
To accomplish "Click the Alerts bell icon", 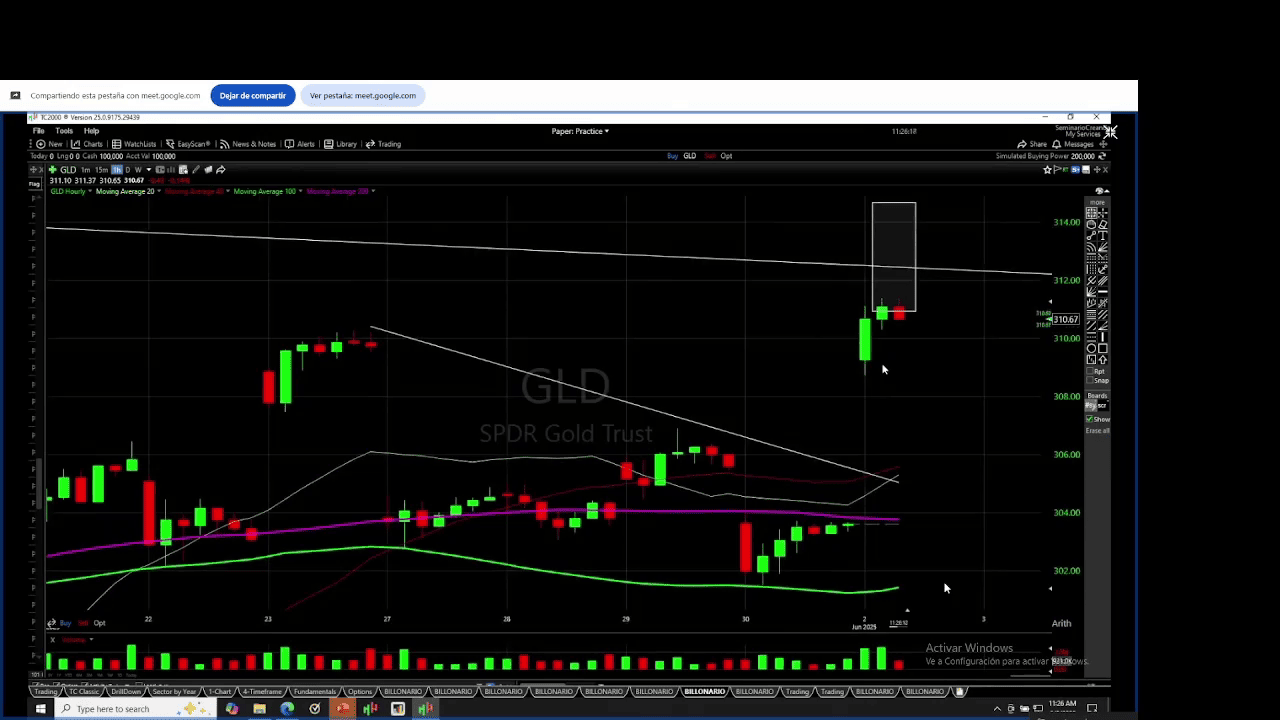I will pyautogui.click(x=299, y=144).
